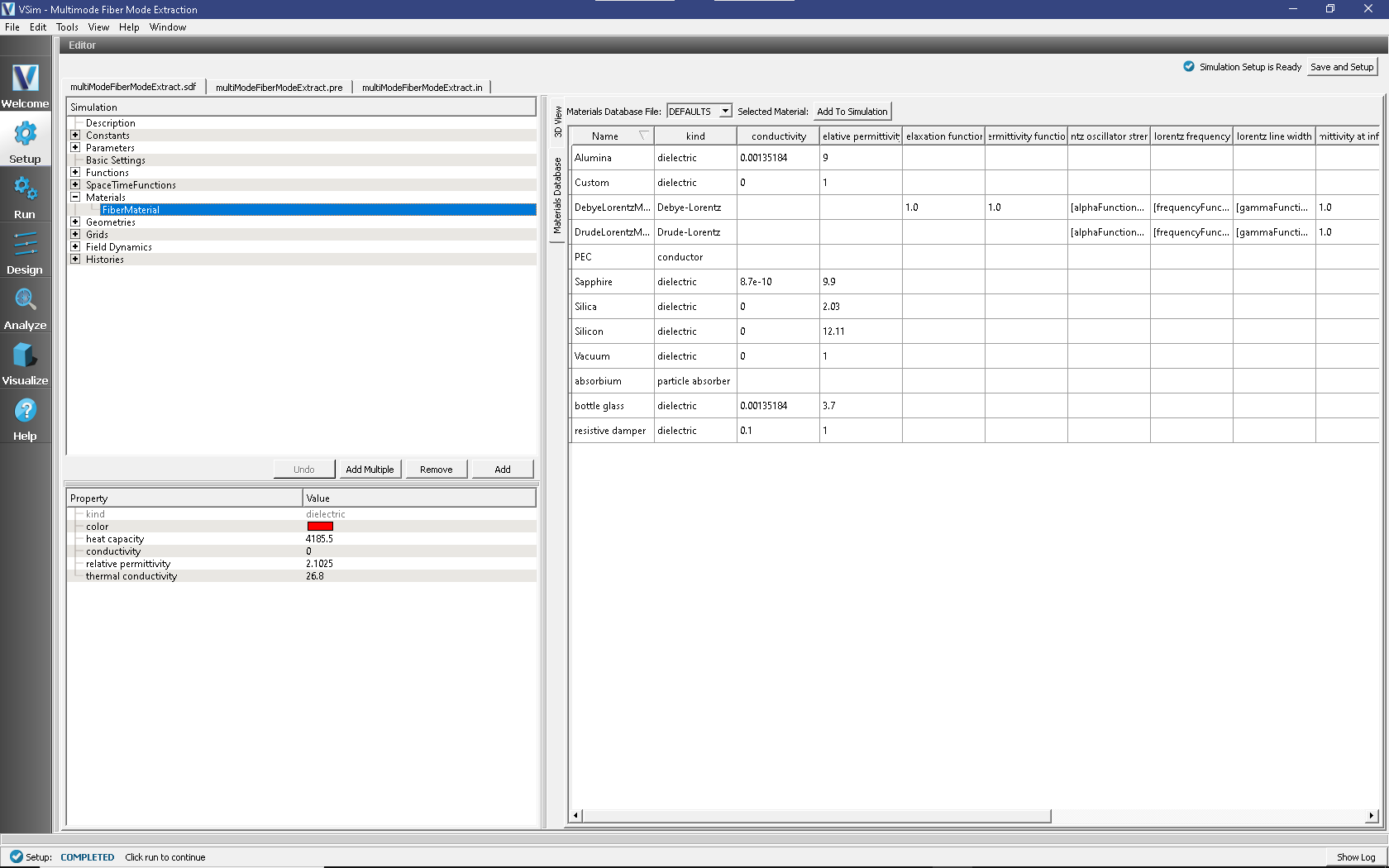Open the Tools menu
Viewport: 1389px width, 868px height.
(x=66, y=26)
